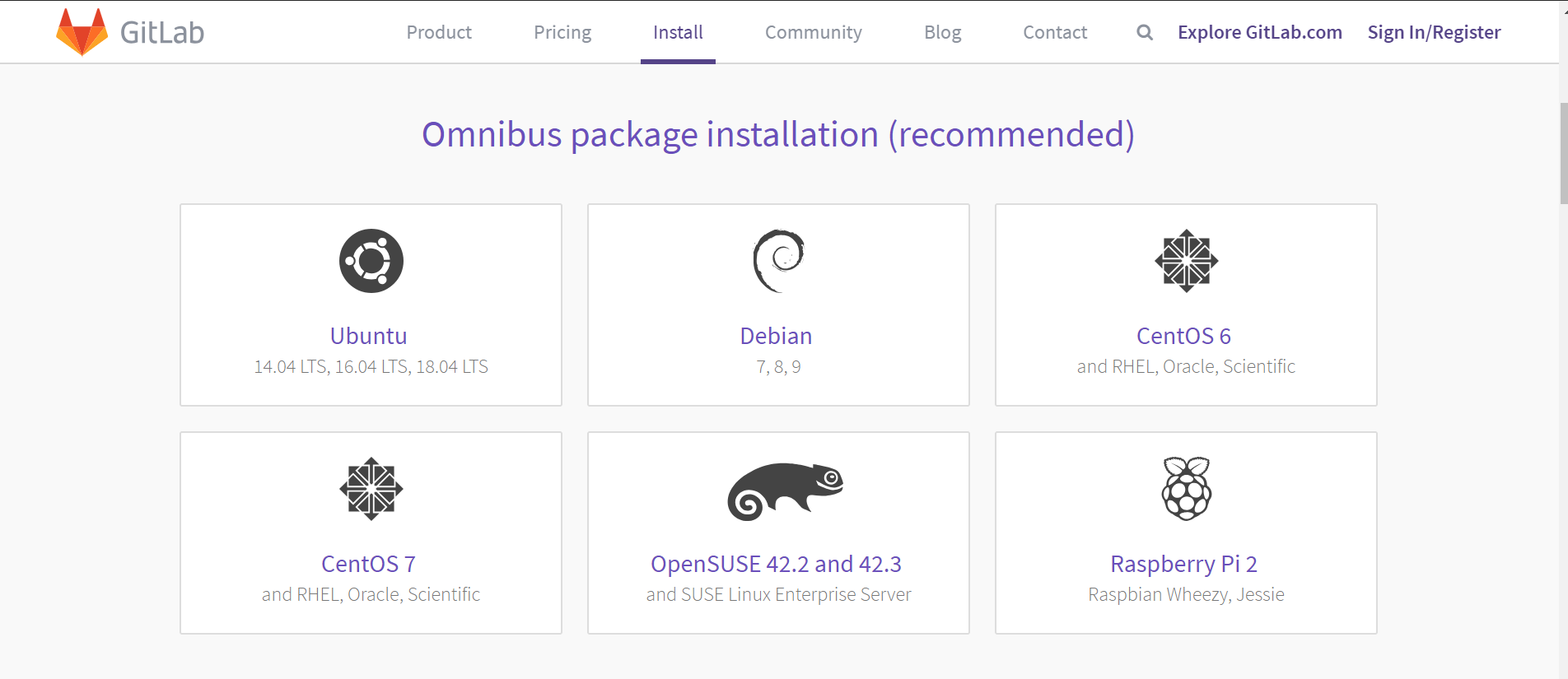The image size is (1568, 679).
Task: Open the CentOS 7 install link
Action: [369, 564]
